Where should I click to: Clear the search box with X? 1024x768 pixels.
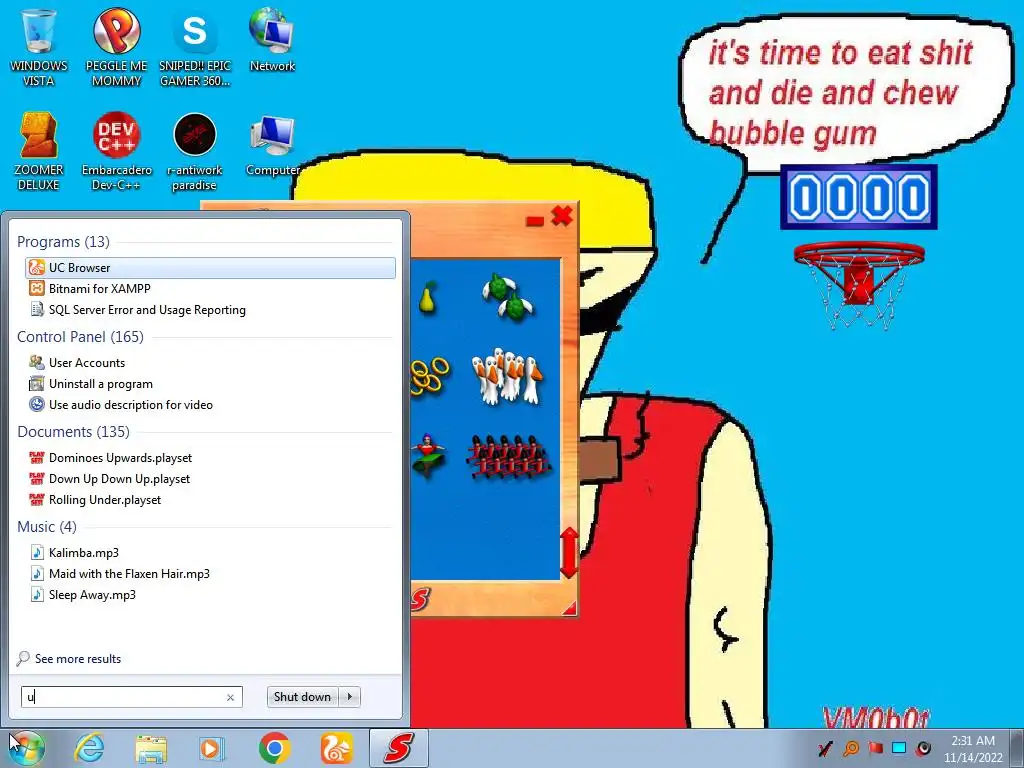(231, 697)
